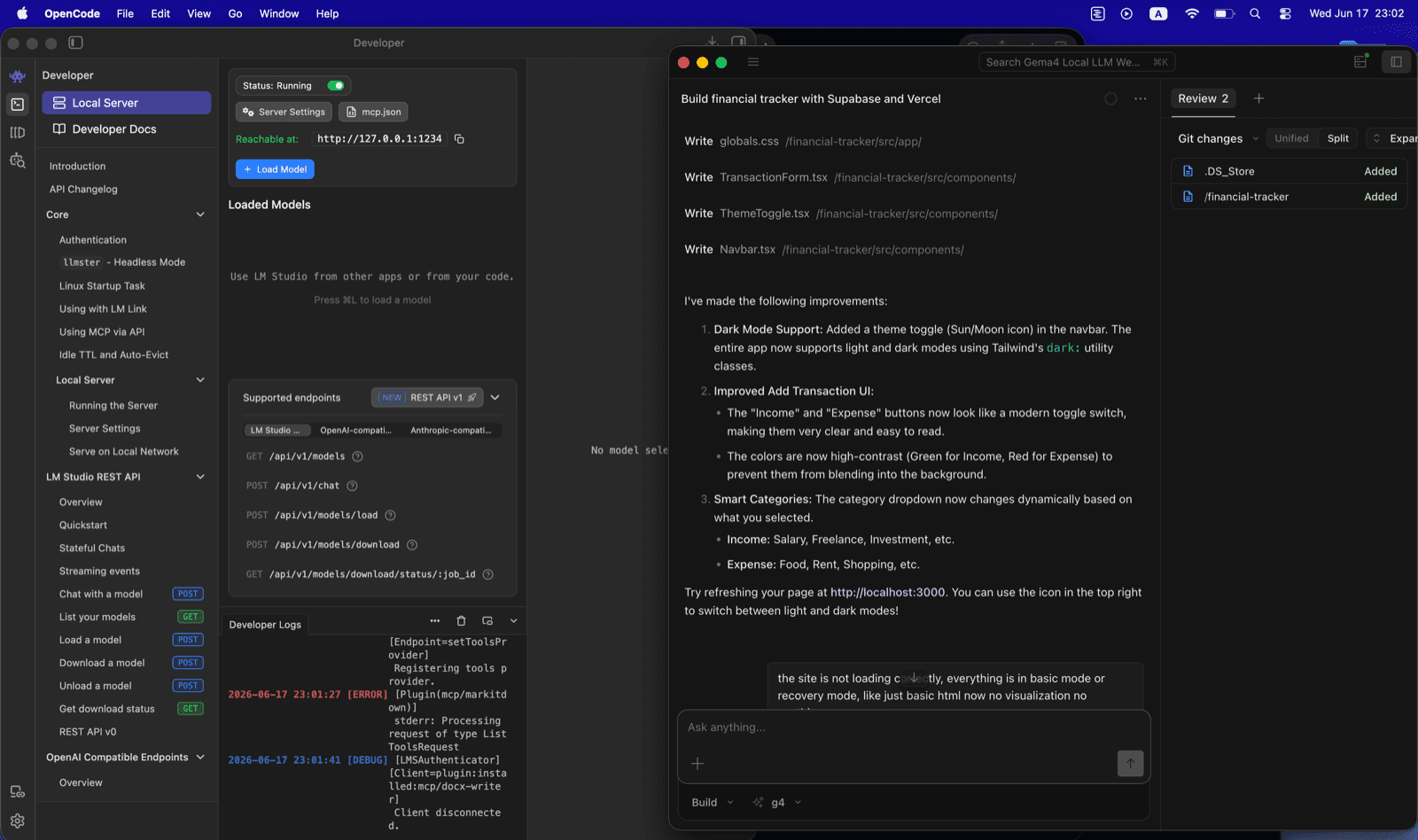Open Spotlight search in macOS menu bar
This screenshot has height=840, width=1418.
point(1255,13)
